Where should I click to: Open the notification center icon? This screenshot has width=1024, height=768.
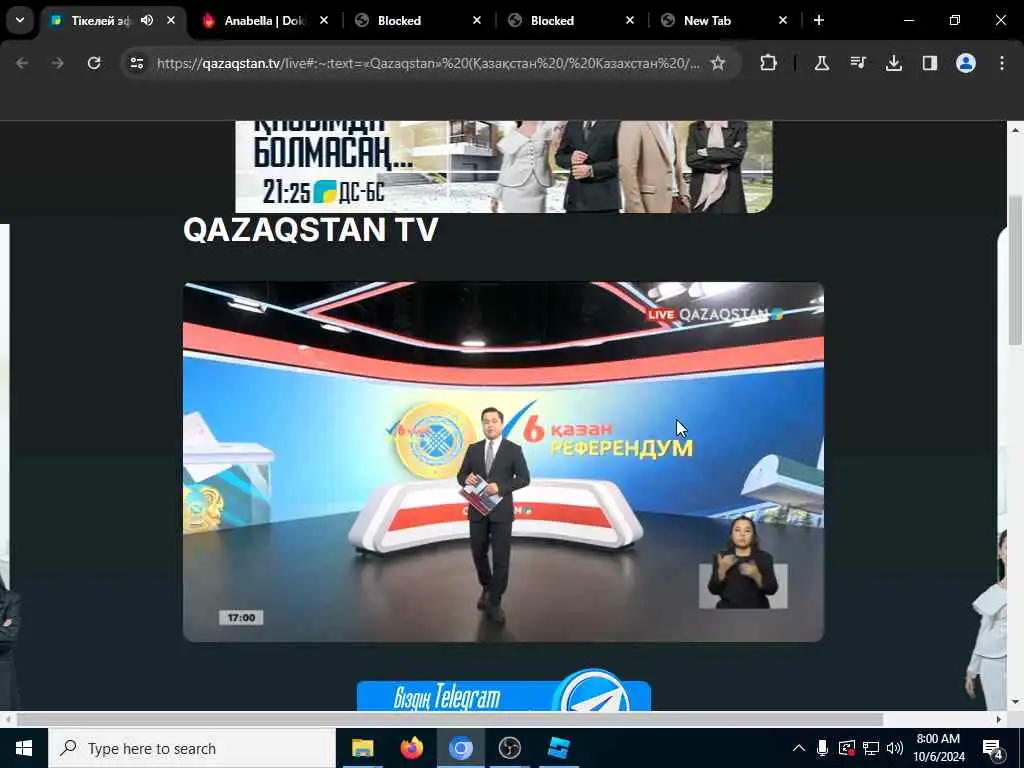[x=993, y=748]
